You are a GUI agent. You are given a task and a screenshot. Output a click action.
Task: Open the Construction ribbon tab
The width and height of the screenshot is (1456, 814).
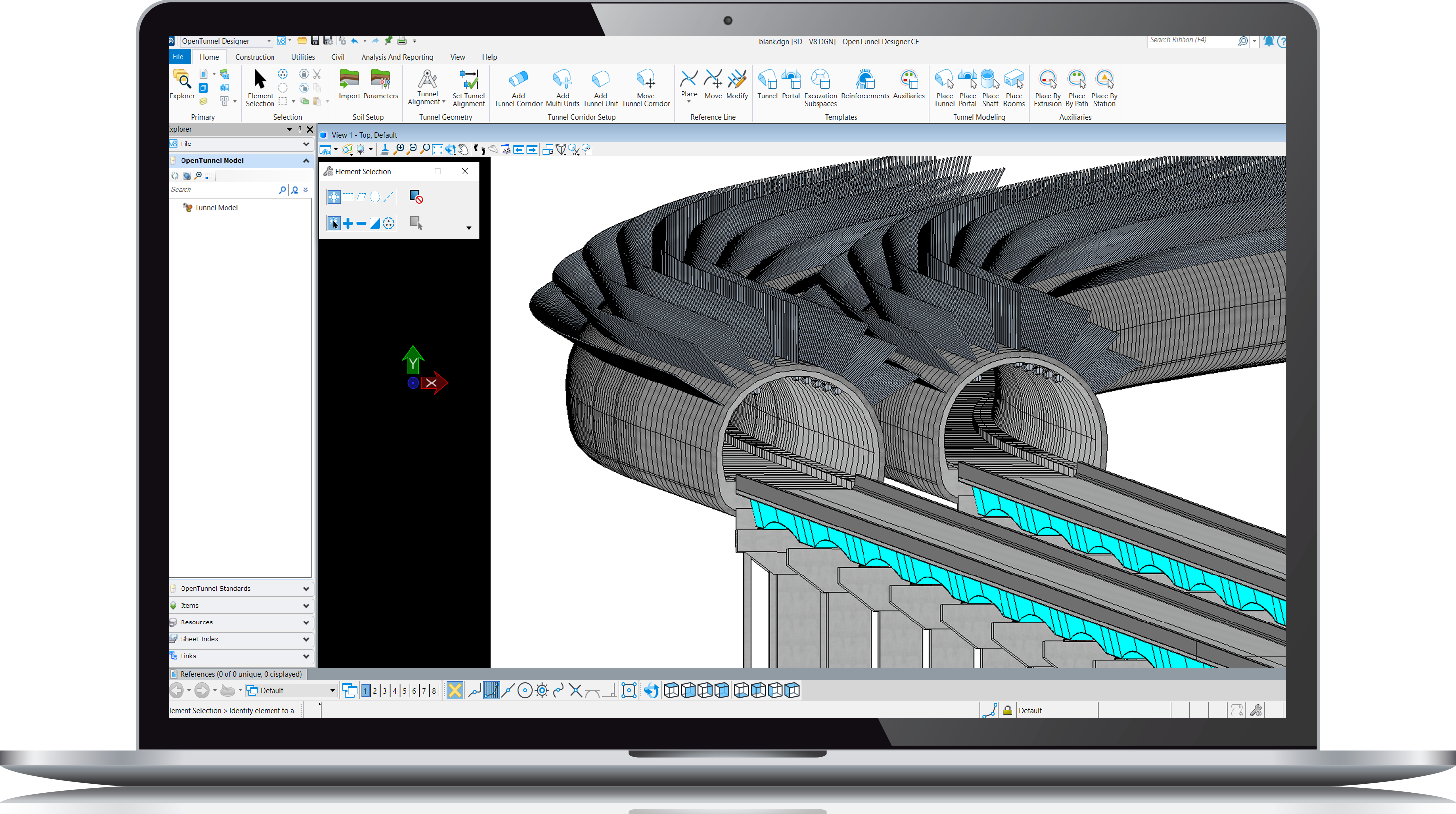pyautogui.click(x=255, y=56)
